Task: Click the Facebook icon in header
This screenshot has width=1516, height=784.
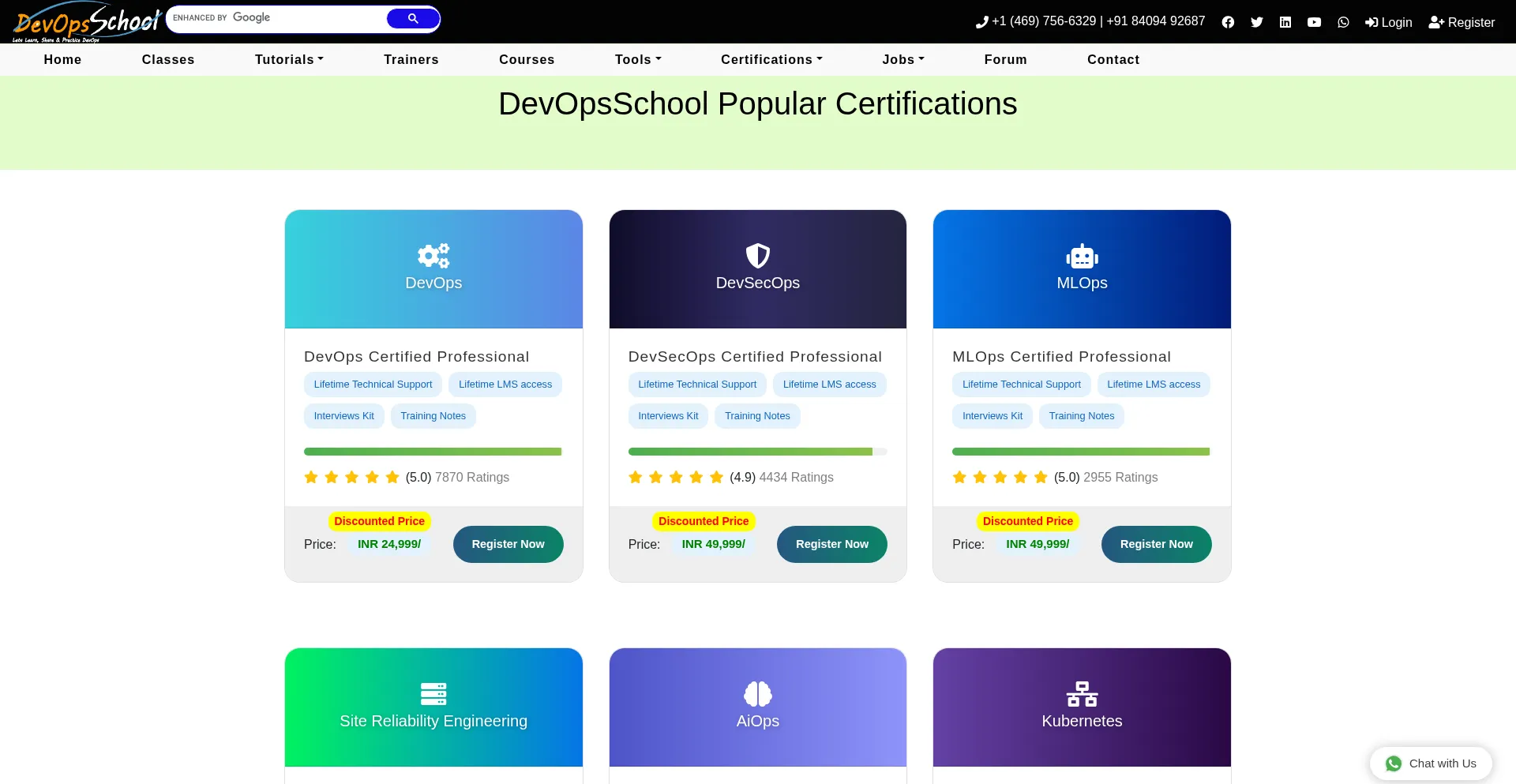Action: click(x=1228, y=22)
